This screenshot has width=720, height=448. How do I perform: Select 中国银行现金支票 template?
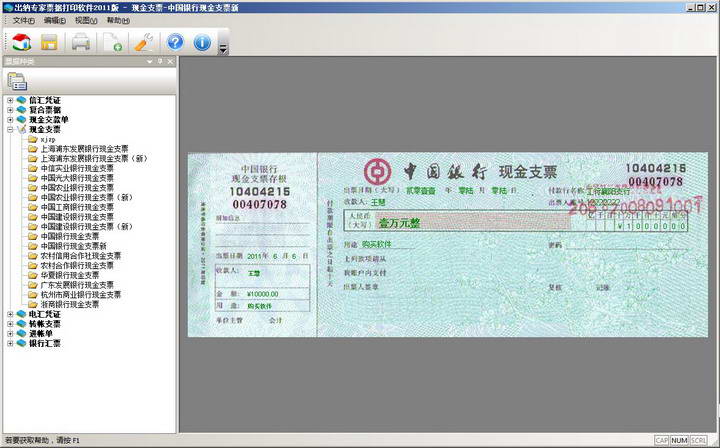coord(70,236)
